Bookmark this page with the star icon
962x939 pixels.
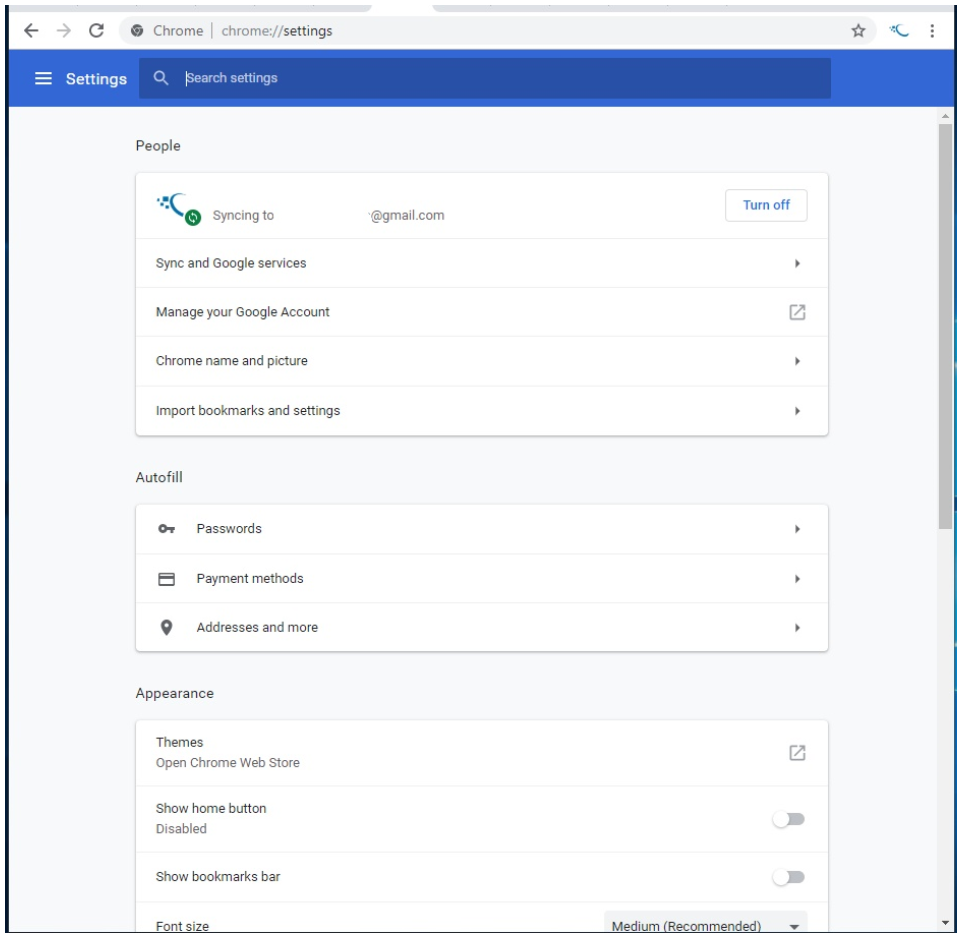(x=858, y=31)
